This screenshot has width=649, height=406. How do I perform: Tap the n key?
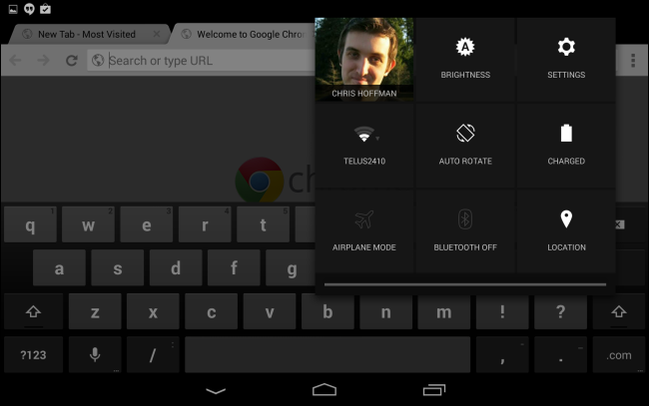[x=386, y=311]
